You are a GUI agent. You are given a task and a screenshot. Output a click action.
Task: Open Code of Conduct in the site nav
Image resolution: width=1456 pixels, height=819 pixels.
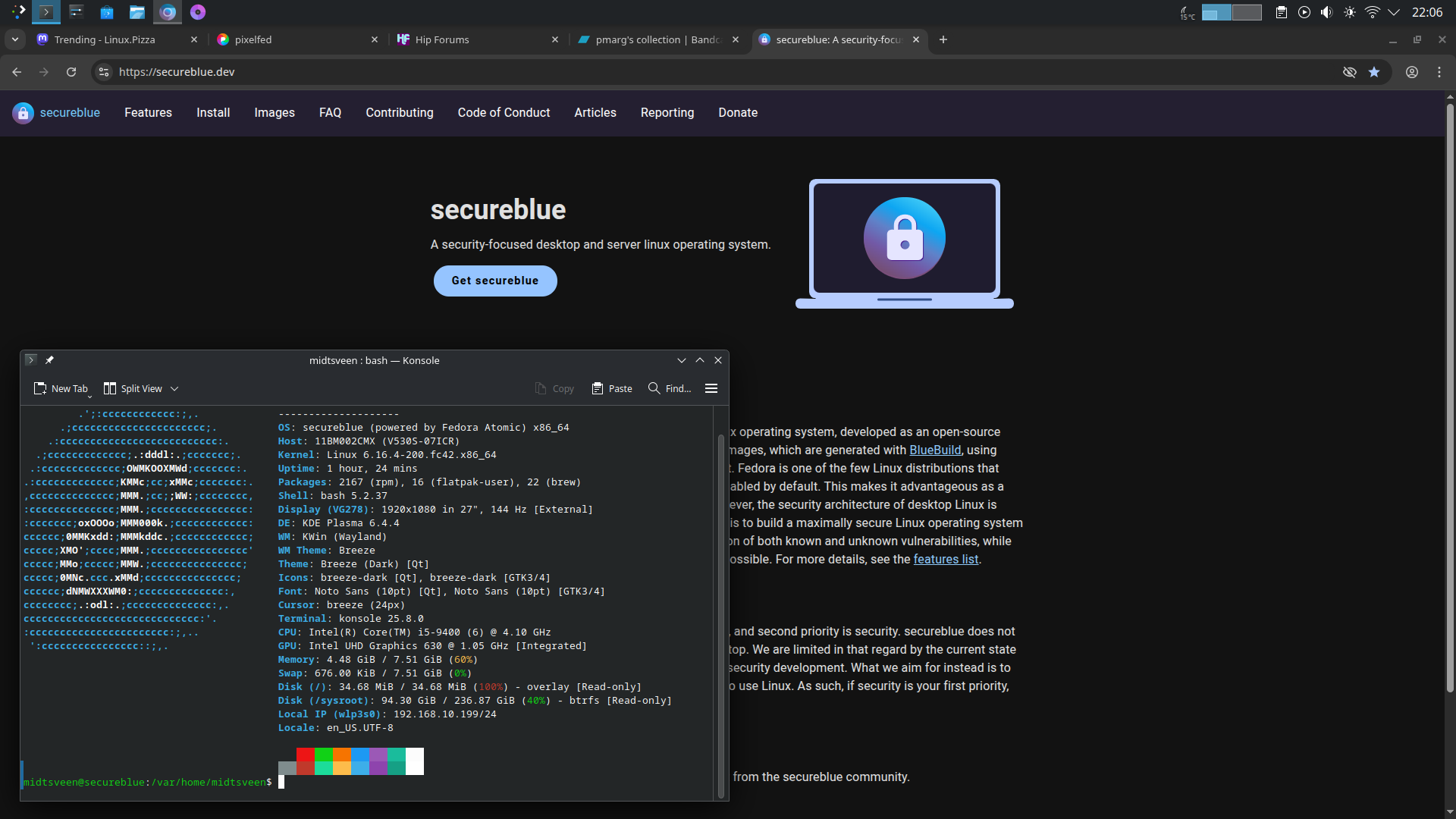point(504,113)
